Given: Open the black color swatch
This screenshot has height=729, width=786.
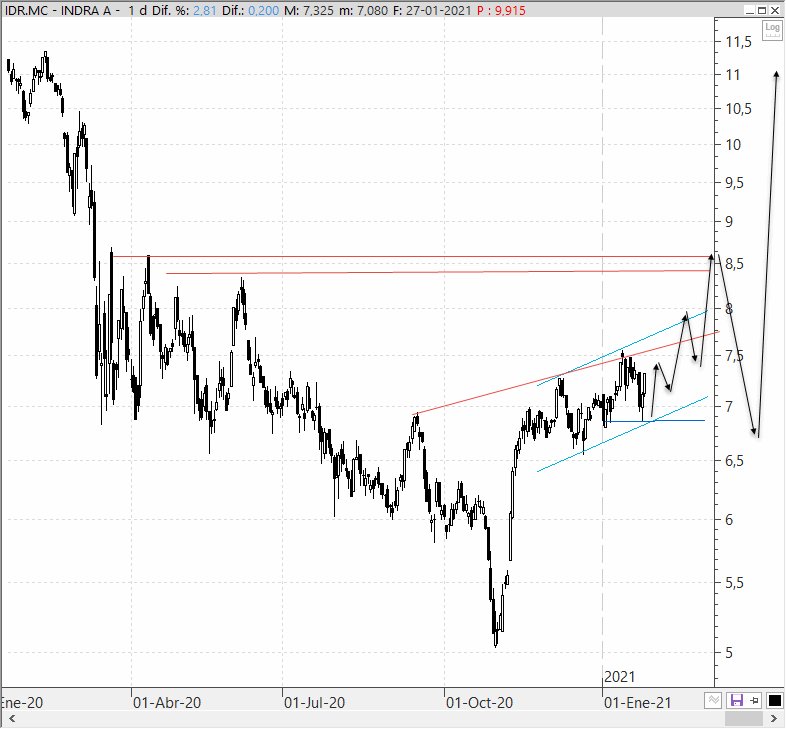Looking at the screenshot, I should (x=774, y=700).
